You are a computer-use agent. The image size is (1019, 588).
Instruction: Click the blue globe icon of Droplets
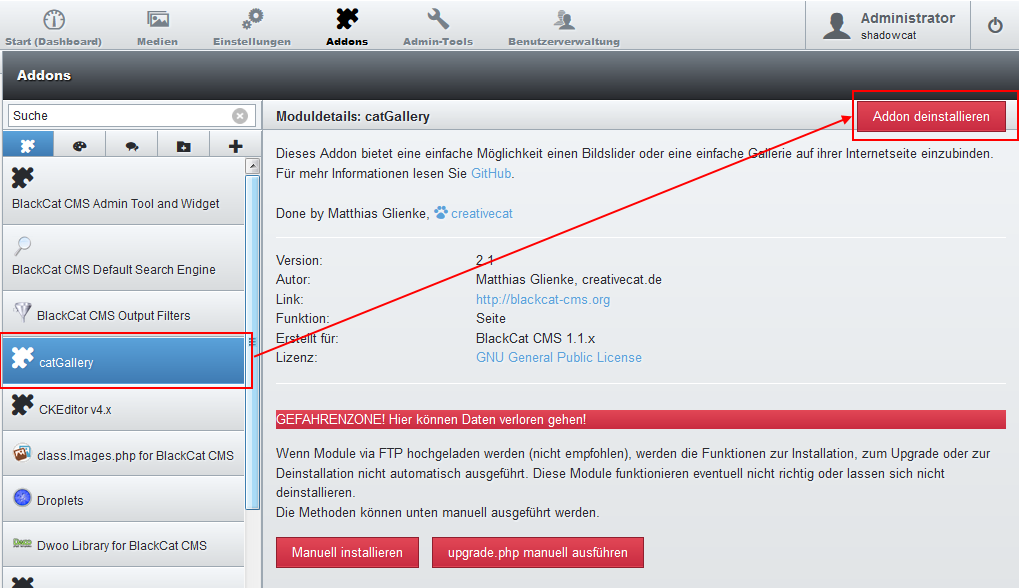point(22,498)
